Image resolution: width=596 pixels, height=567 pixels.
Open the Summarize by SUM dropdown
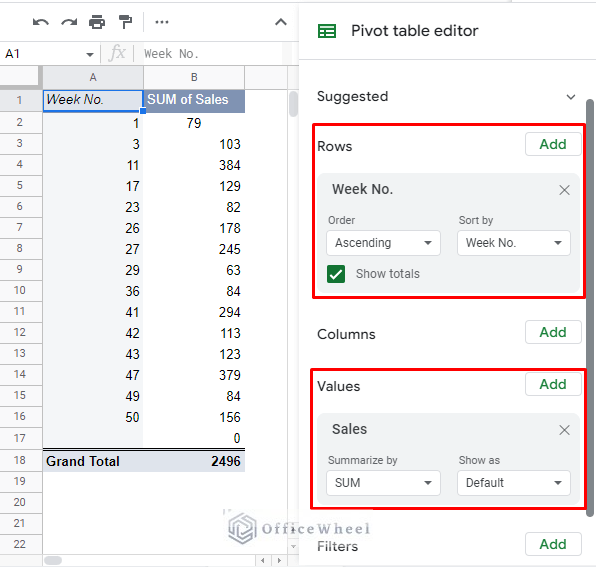[383, 483]
